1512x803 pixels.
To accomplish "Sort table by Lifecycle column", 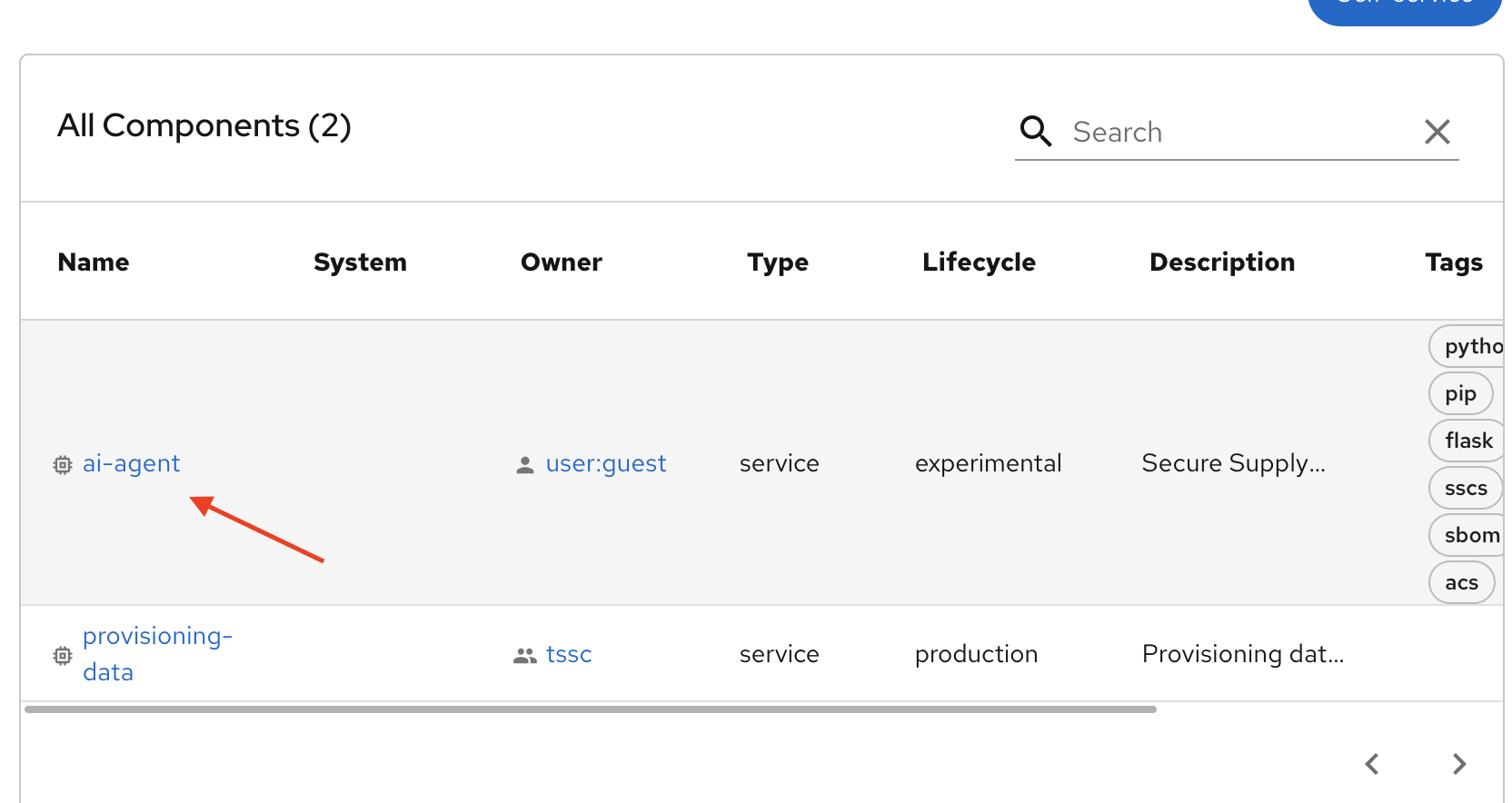I will tap(979, 263).
